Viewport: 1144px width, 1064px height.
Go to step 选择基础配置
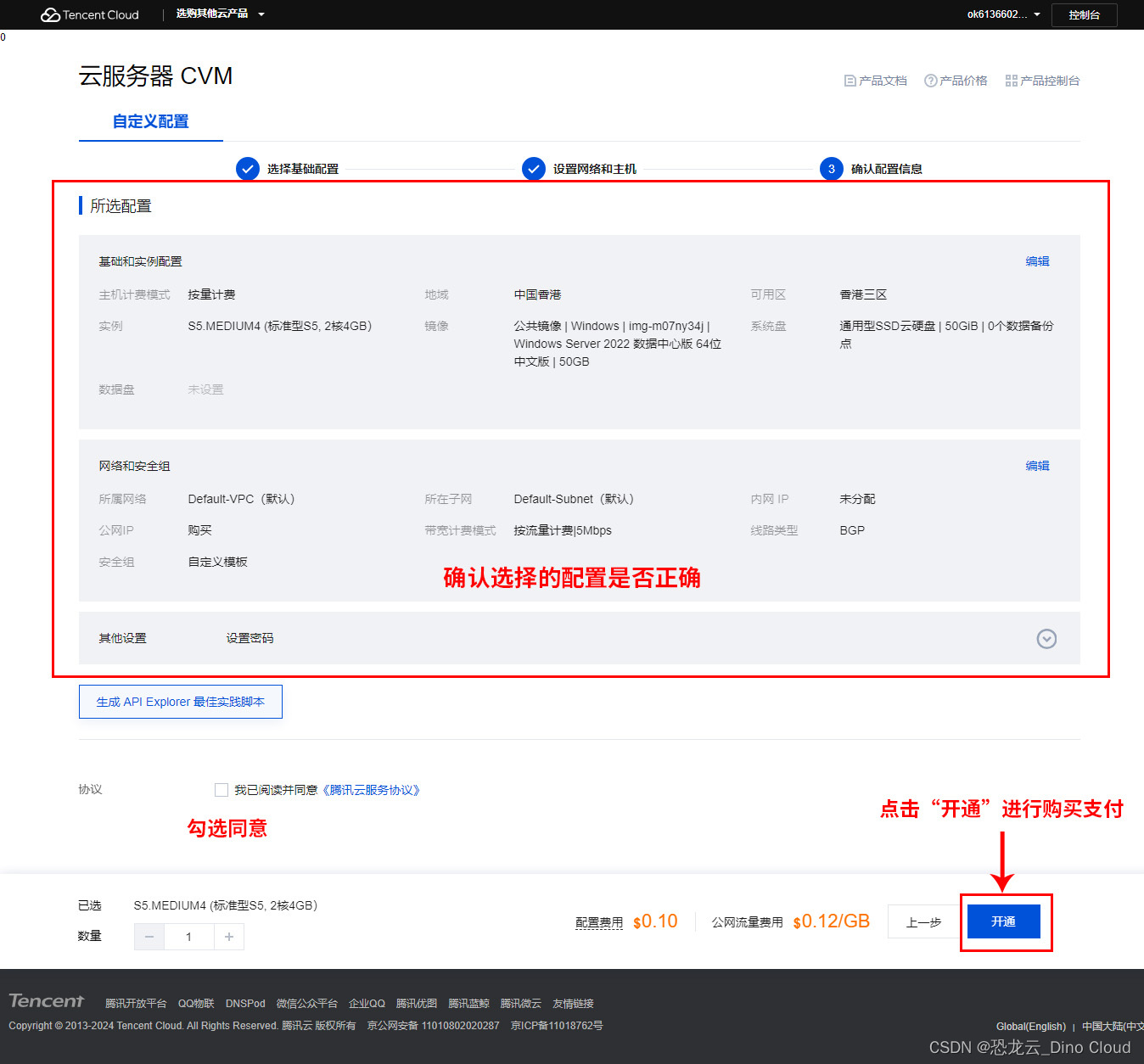pyautogui.click(x=288, y=168)
